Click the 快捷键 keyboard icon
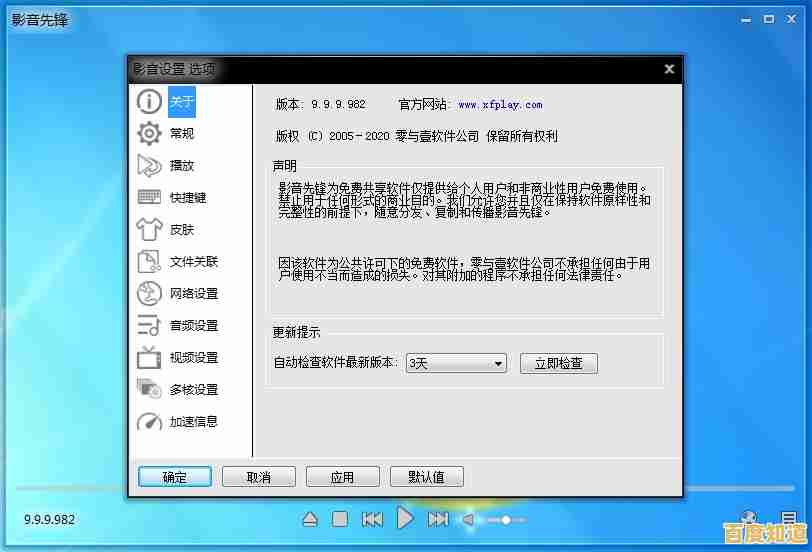The height and width of the screenshot is (552, 812). [149, 197]
